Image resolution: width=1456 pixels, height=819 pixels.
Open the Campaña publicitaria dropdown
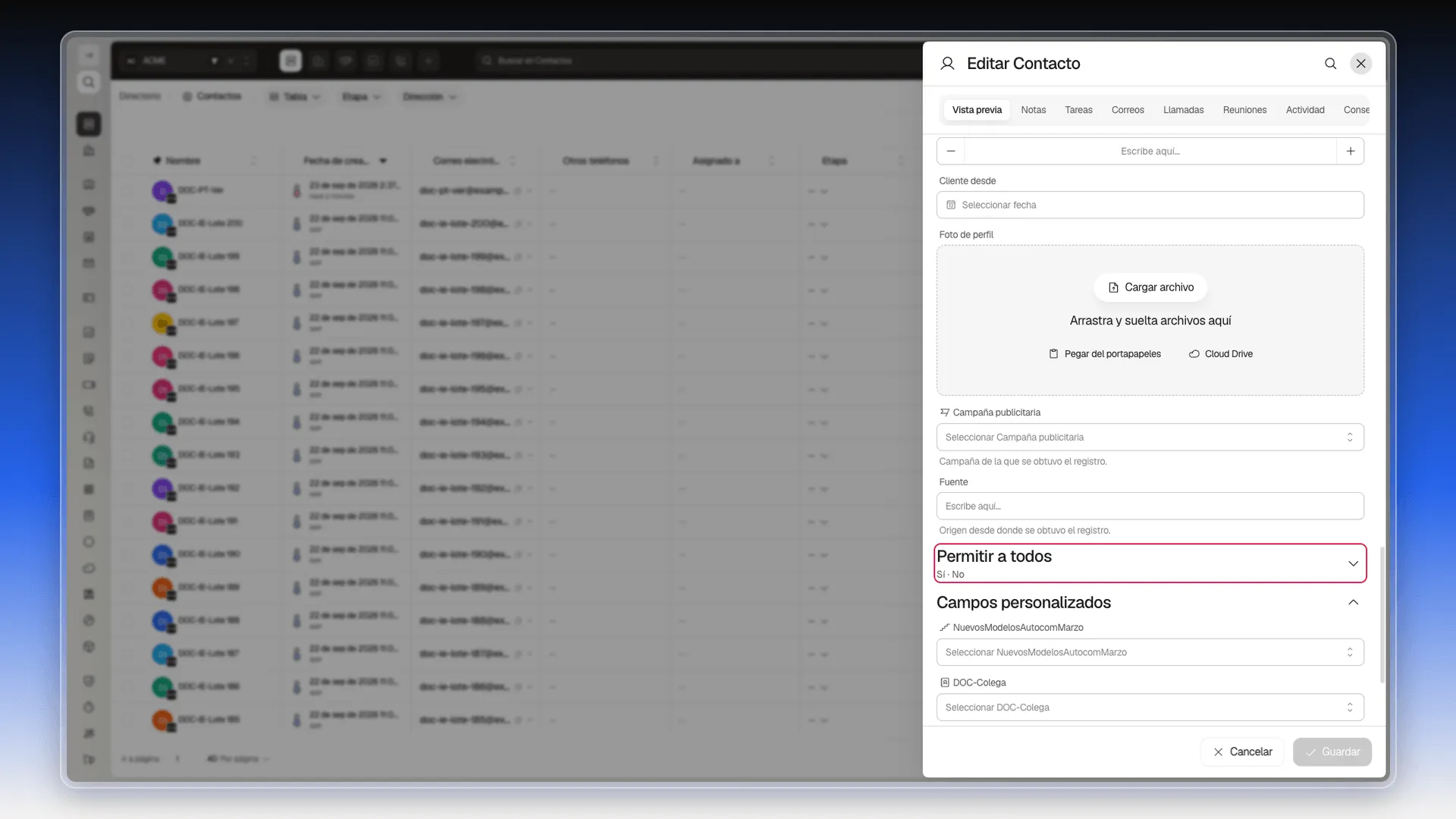(x=1150, y=438)
